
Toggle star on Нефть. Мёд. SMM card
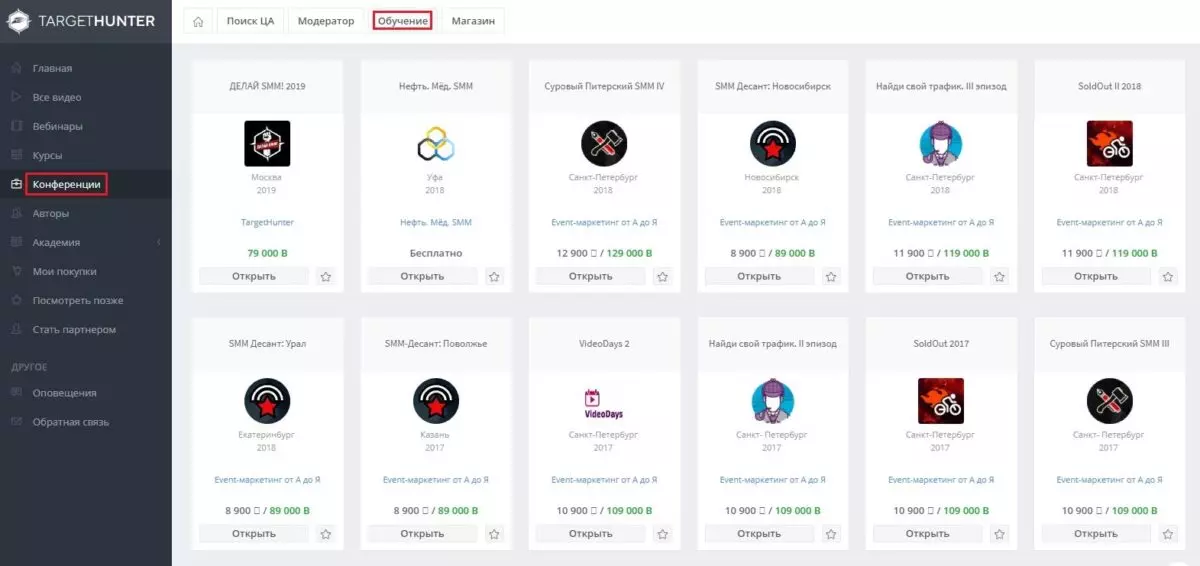pos(494,277)
